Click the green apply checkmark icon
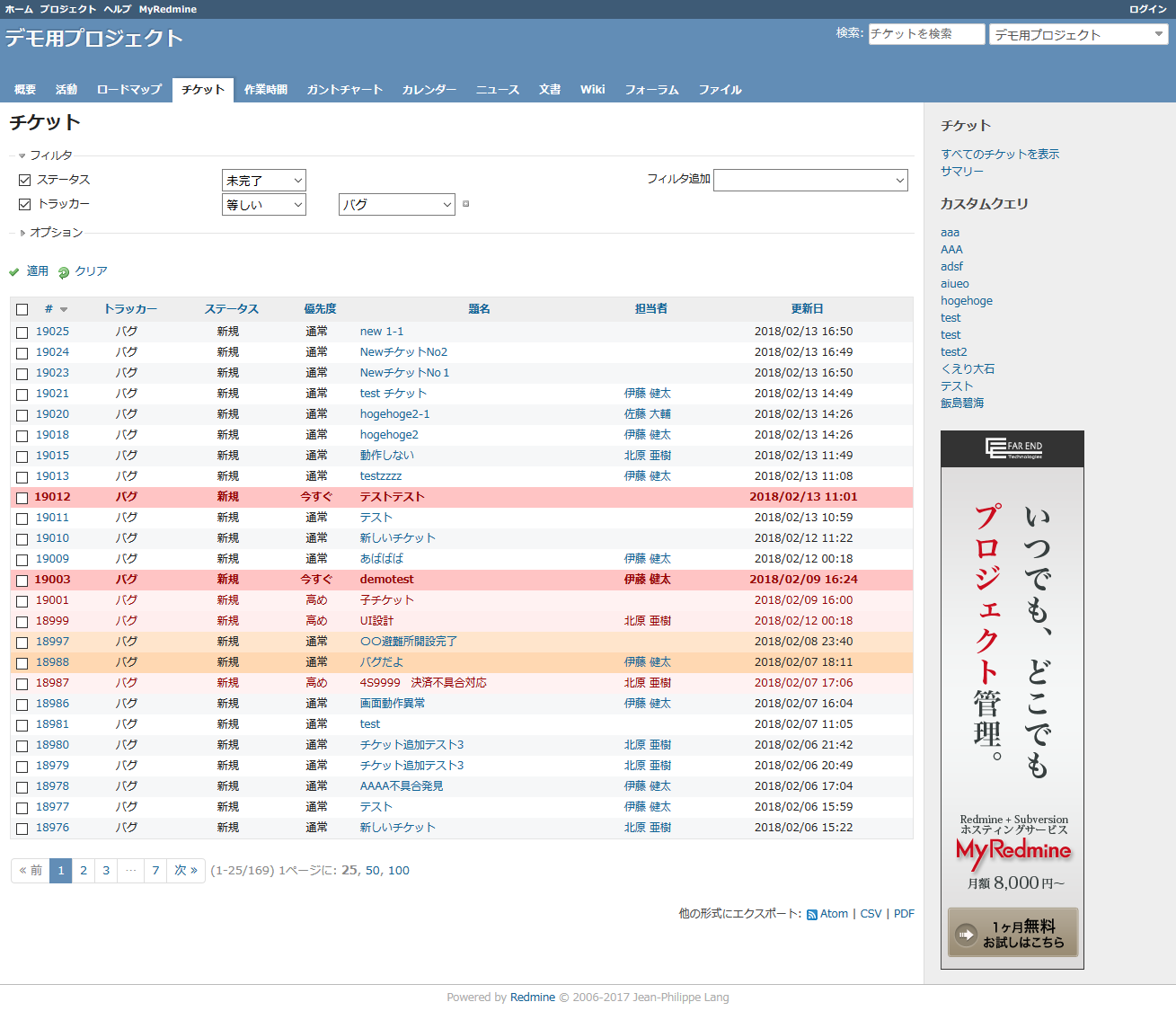Image resolution: width=1176 pixels, height=1011 pixels. click(14, 272)
